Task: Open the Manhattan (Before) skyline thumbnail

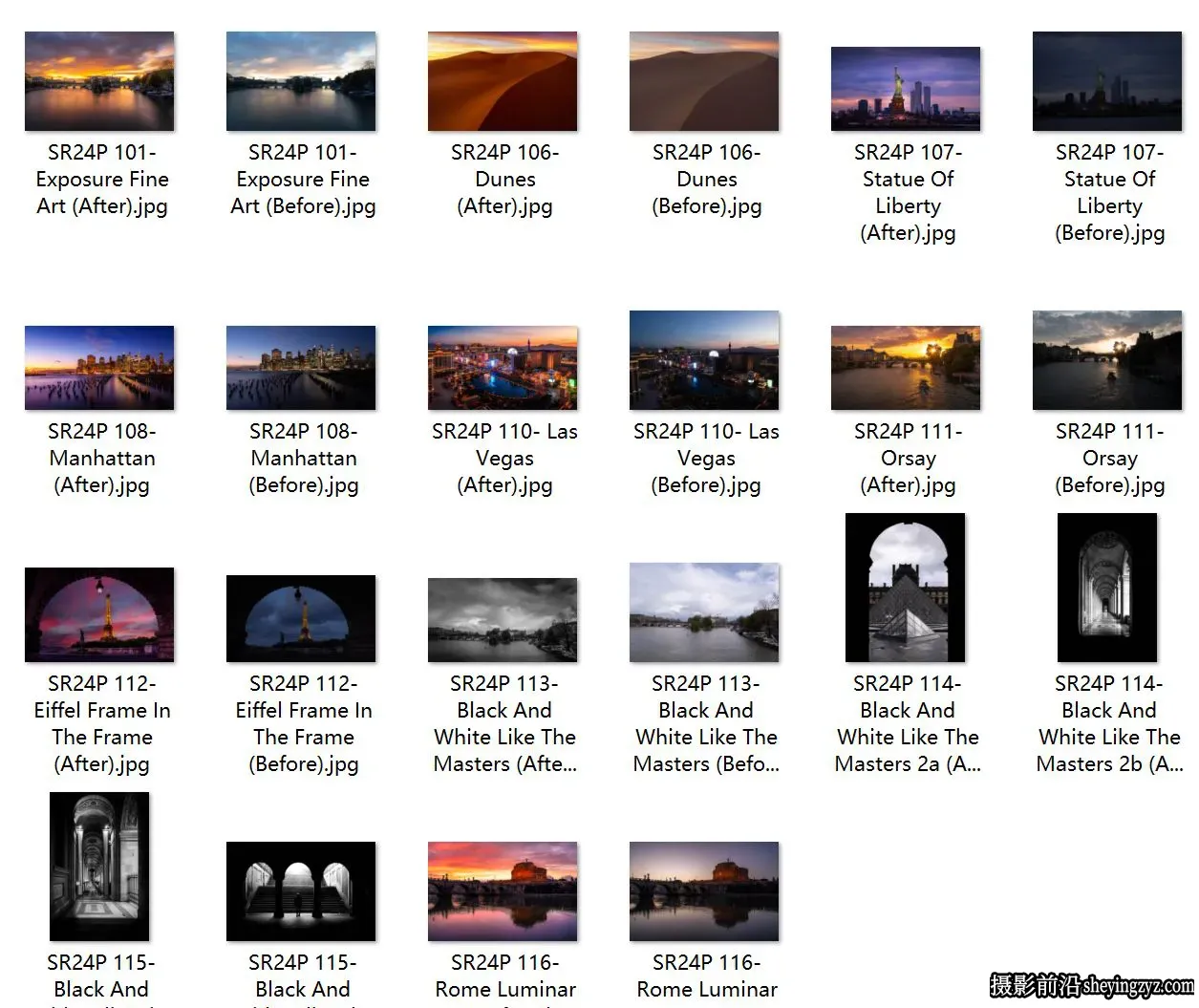Action: [x=301, y=368]
